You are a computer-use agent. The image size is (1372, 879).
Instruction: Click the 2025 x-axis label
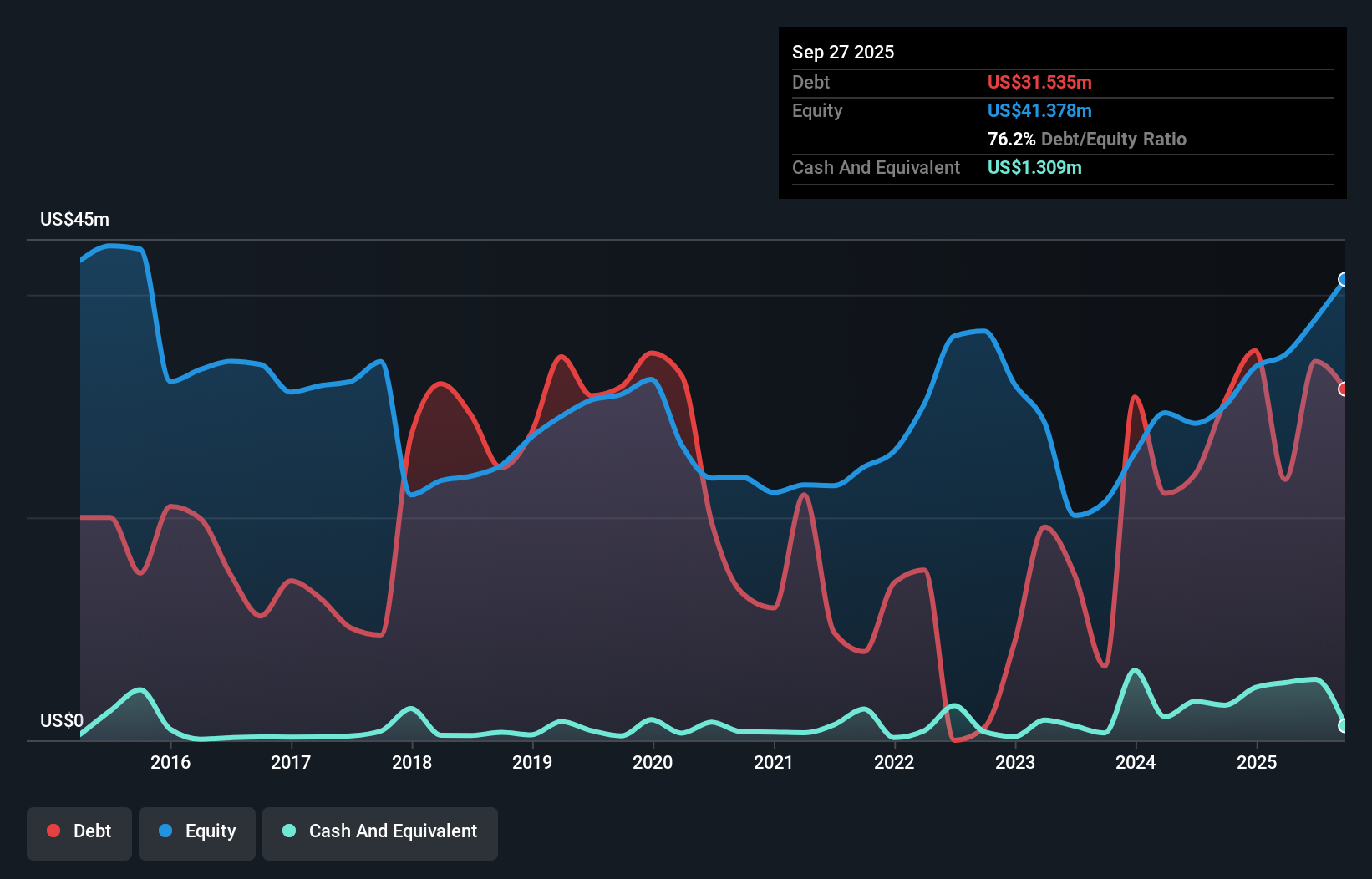click(1257, 762)
